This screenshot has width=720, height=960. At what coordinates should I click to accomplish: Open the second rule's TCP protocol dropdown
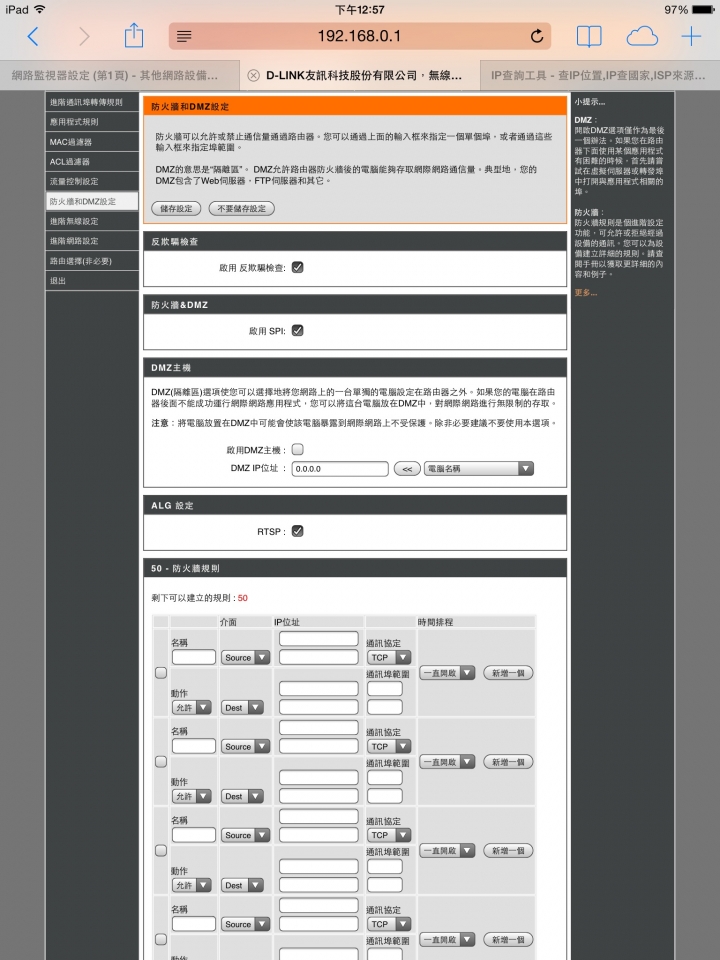389,746
